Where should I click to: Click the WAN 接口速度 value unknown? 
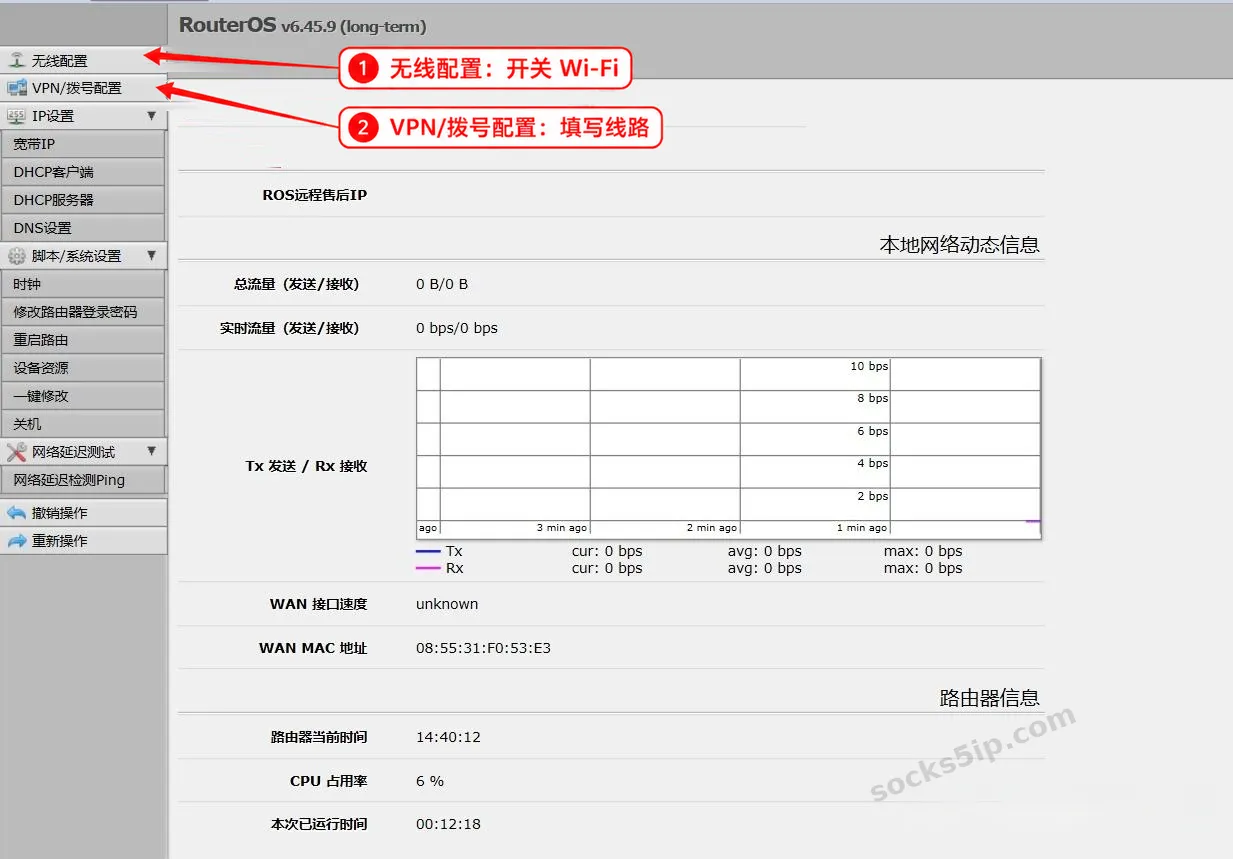447,604
